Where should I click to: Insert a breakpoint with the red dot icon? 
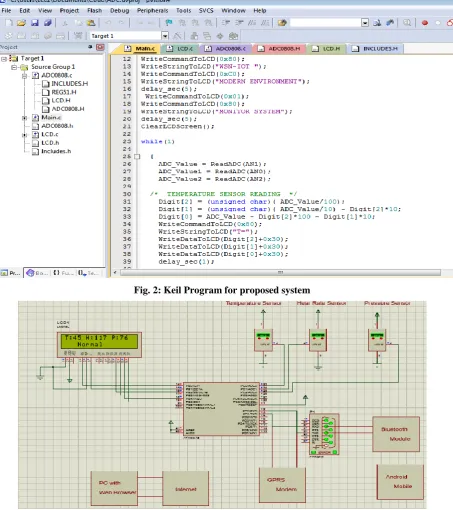click(425, 23)
